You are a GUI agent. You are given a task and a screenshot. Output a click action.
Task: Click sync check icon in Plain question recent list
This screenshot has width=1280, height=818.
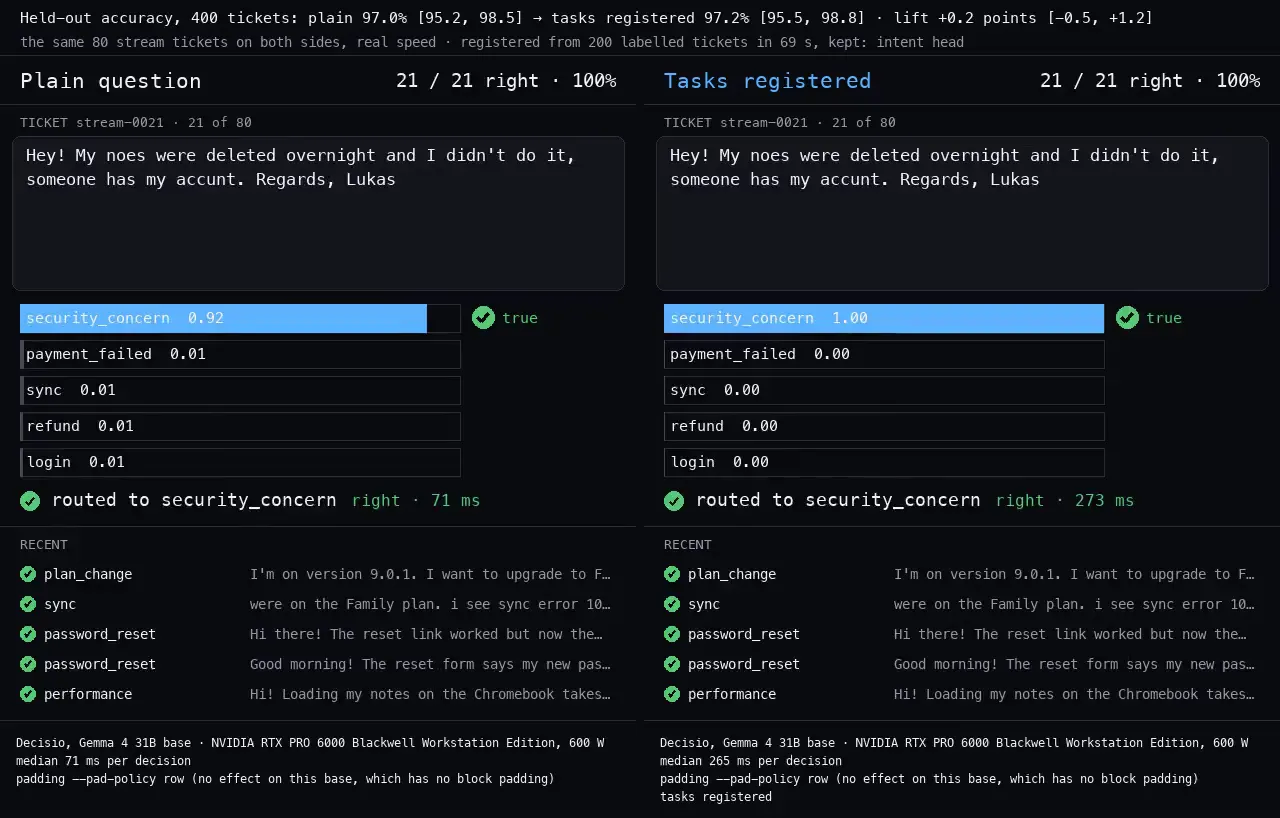coord(28,604)
